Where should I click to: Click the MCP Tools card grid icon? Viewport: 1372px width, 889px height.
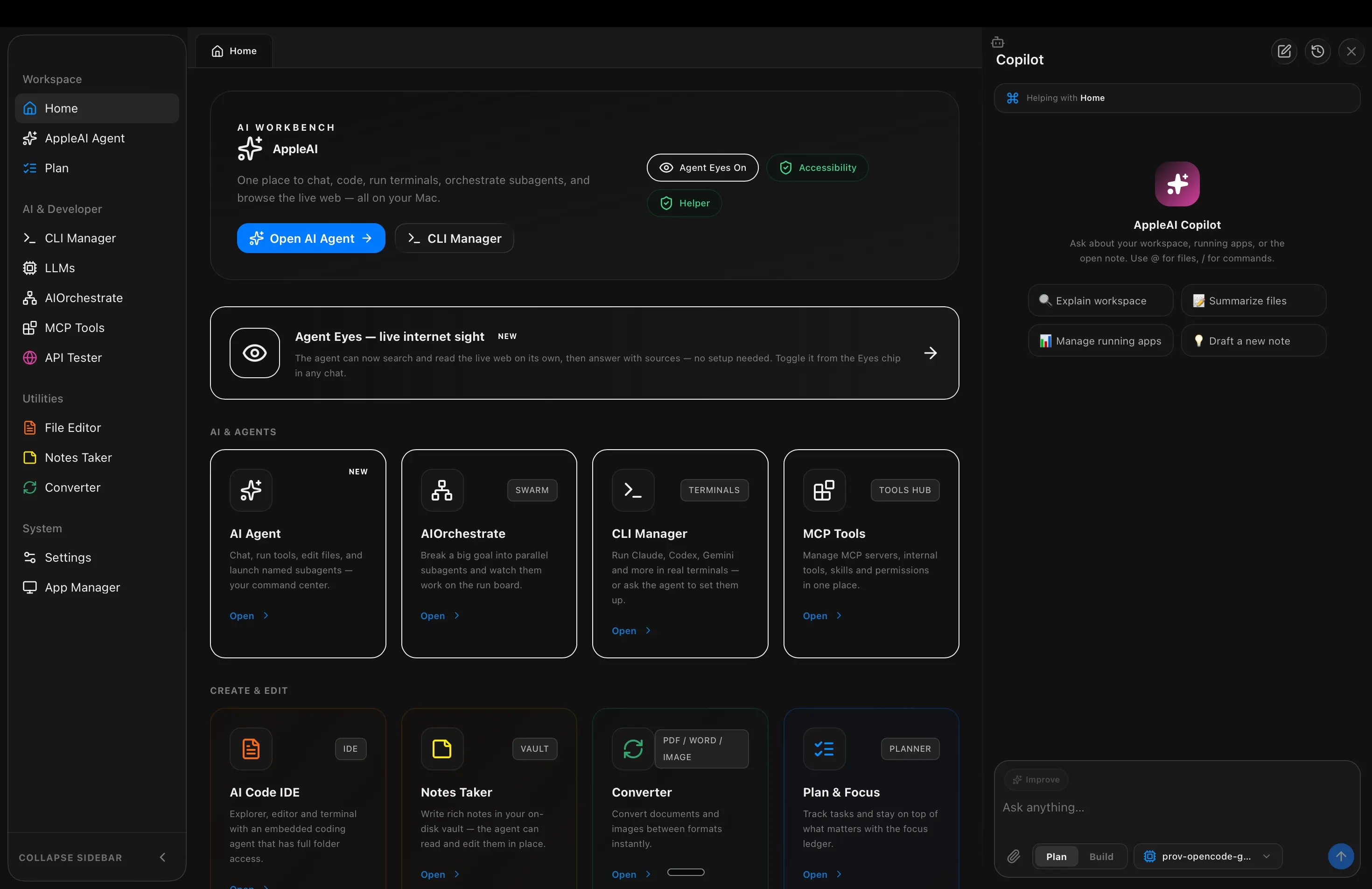tap(824, 490)
